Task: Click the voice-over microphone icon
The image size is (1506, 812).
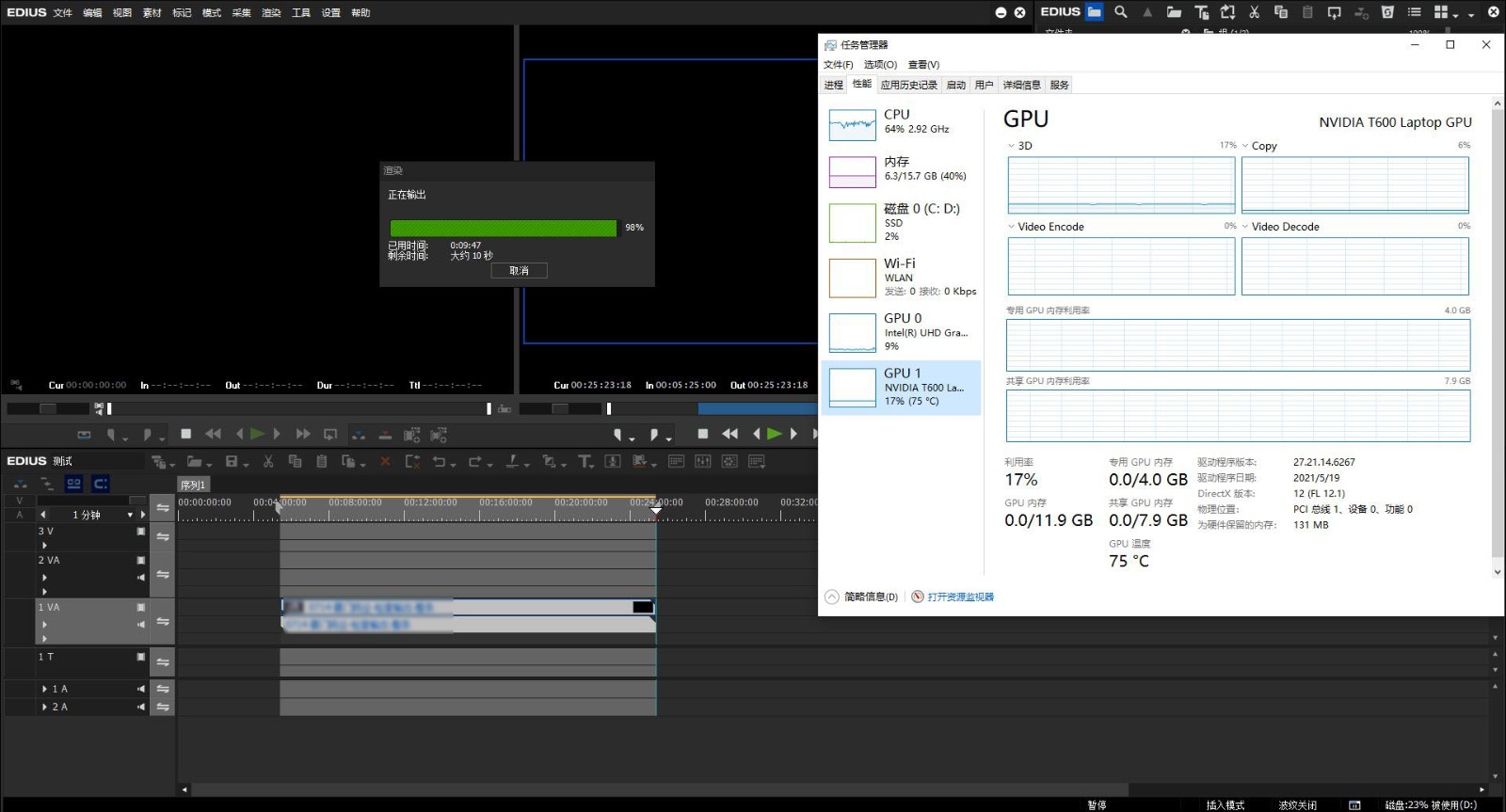Action: click(613, 461)
